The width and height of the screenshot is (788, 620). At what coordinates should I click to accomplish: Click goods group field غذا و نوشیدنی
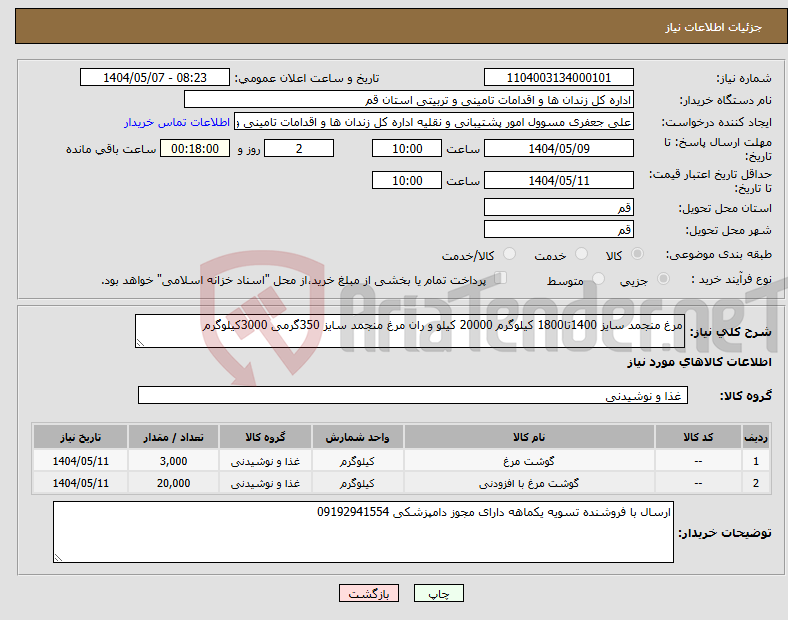(413, 395)
